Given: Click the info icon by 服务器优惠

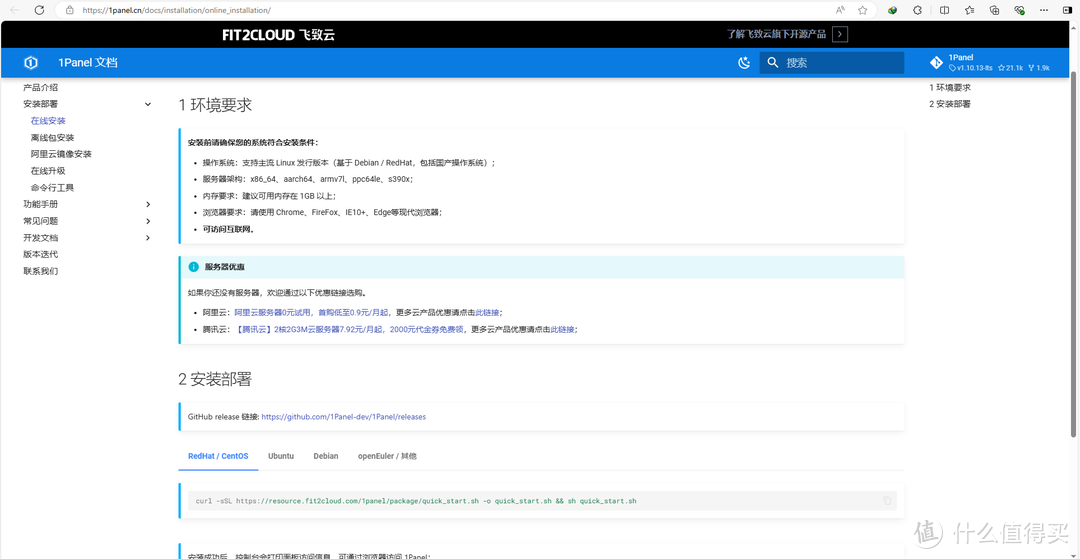Looking at the screenshot, I should (x=193, y=266).
